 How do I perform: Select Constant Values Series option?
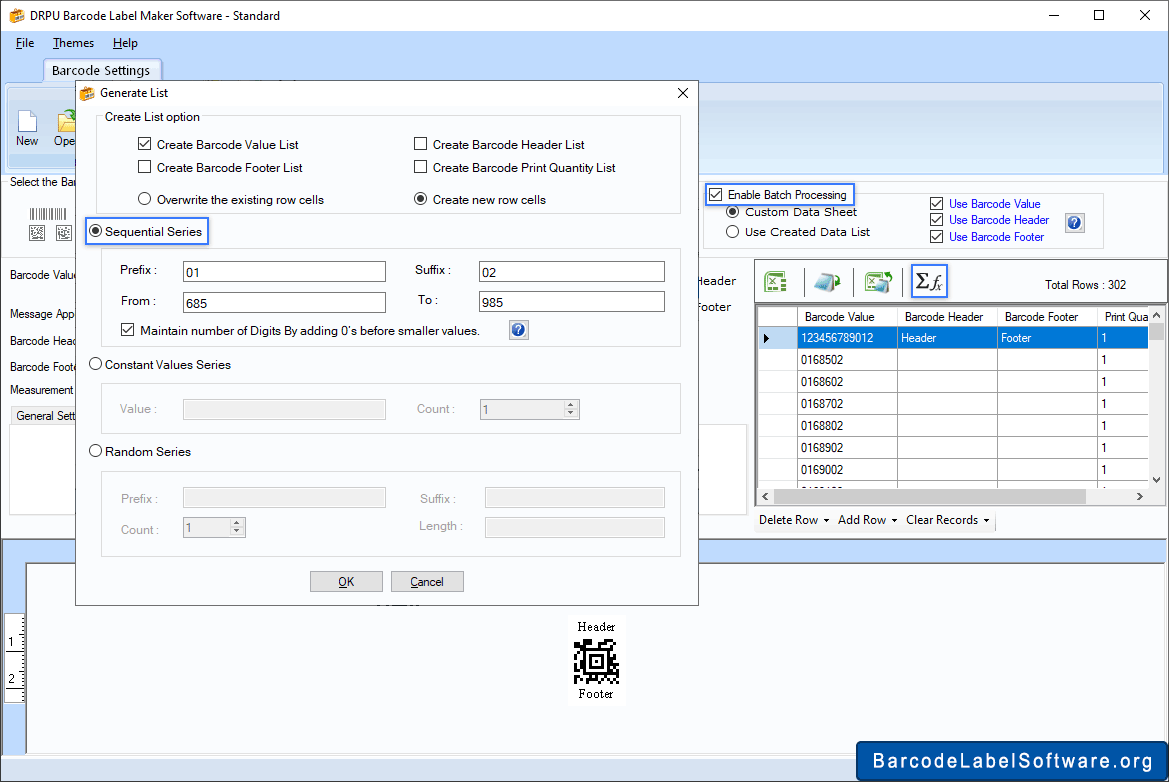(x=95, y=364)
